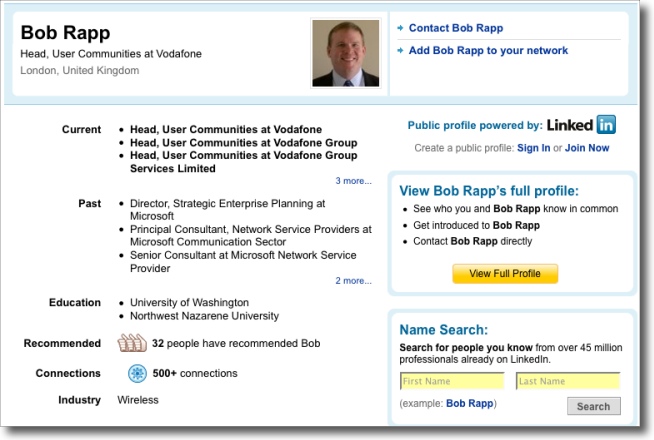Click the example Bob Rapp link
Image resolution: width=654 pixels, height=440 pixels.
tap(470, 404)
